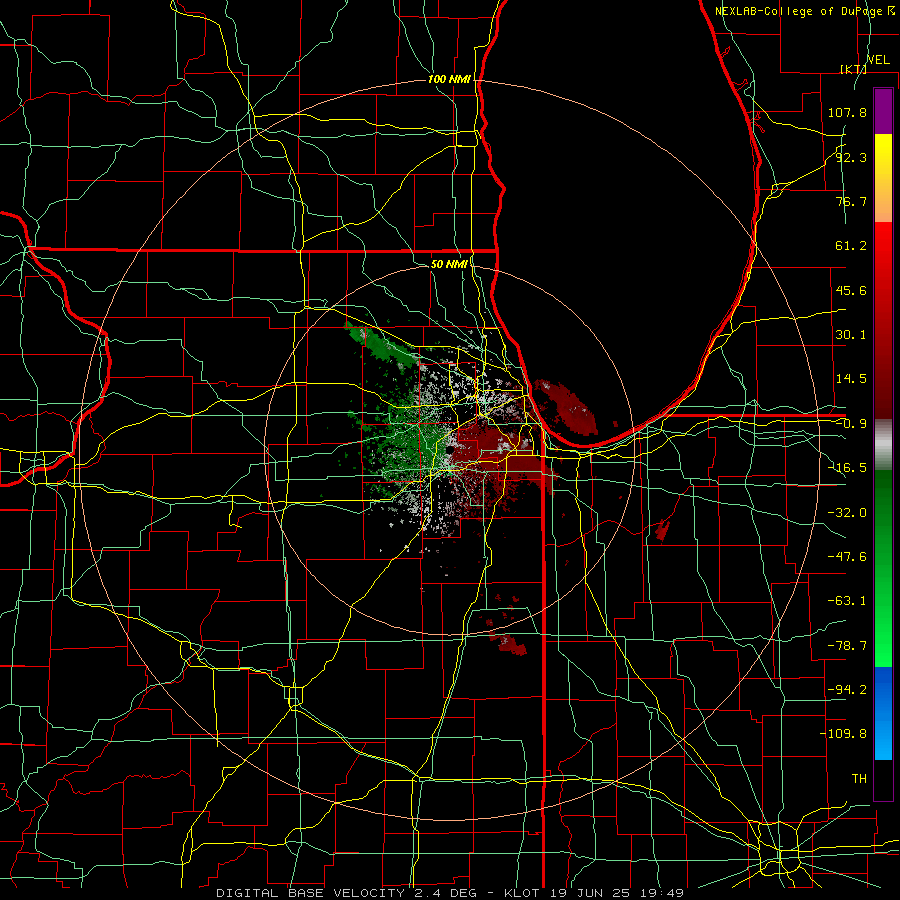Click the 50 NMI range ring label
900x900 pixels.
449,264
